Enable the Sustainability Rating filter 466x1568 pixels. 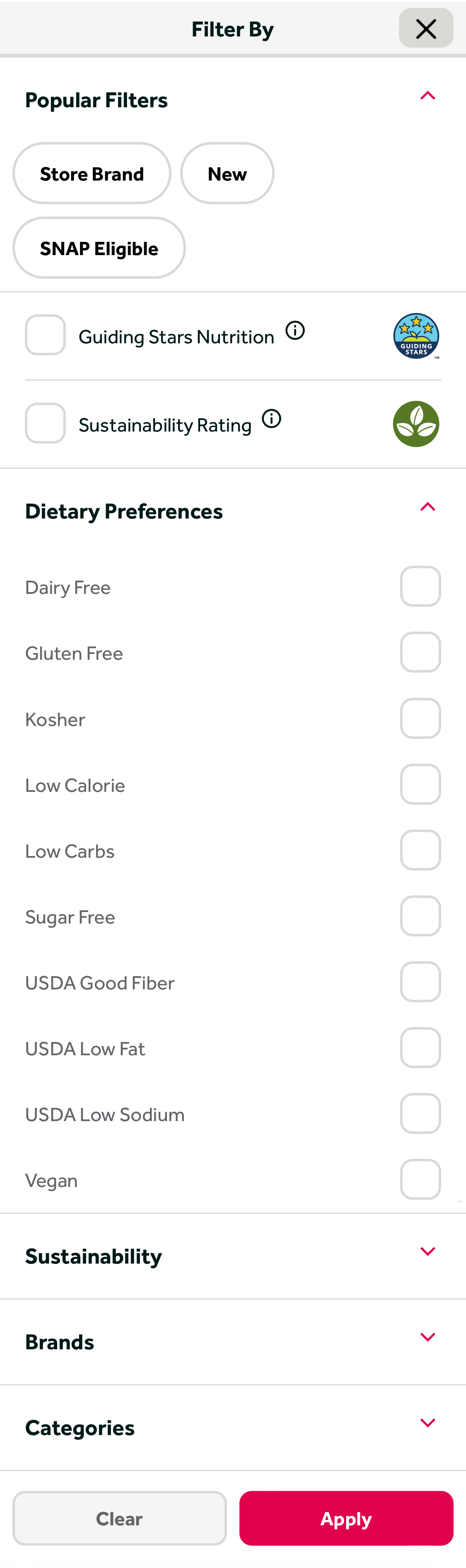click(x=45, y=423)
